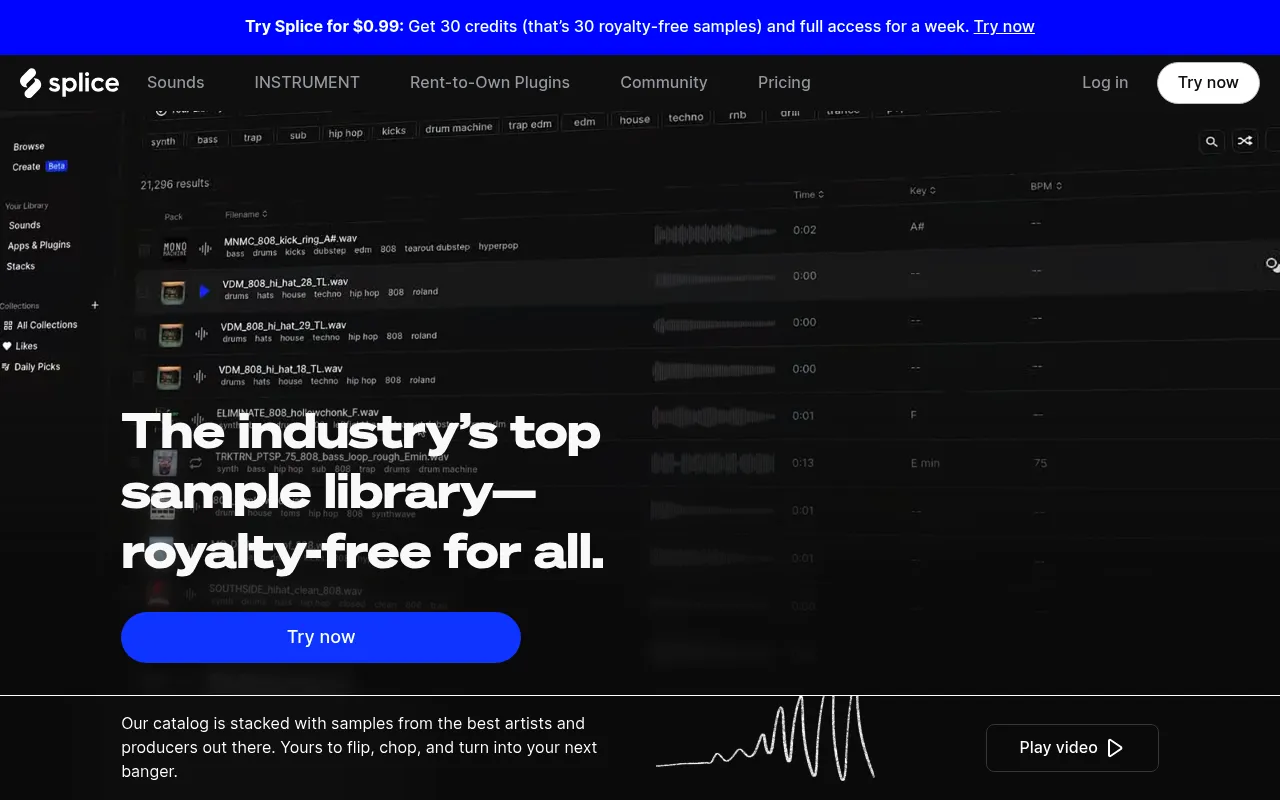
Task: Sort by the Filename column header
Action: click(x=246, y=214)
